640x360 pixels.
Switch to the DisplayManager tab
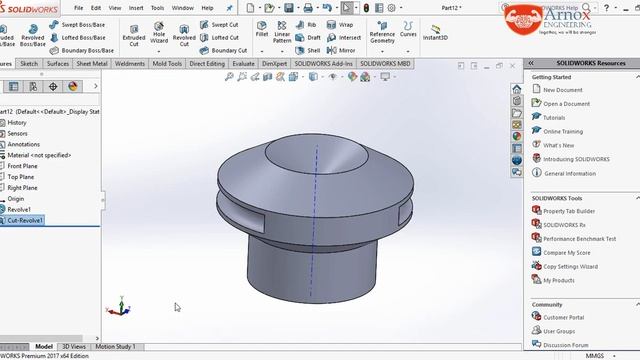pos(73,86)
